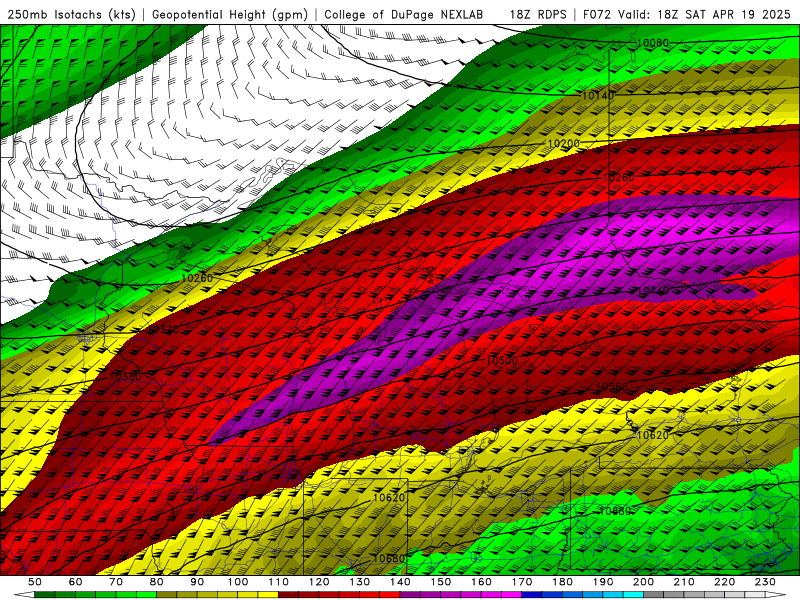Click the 60 value on the color scale

point(75,582)
